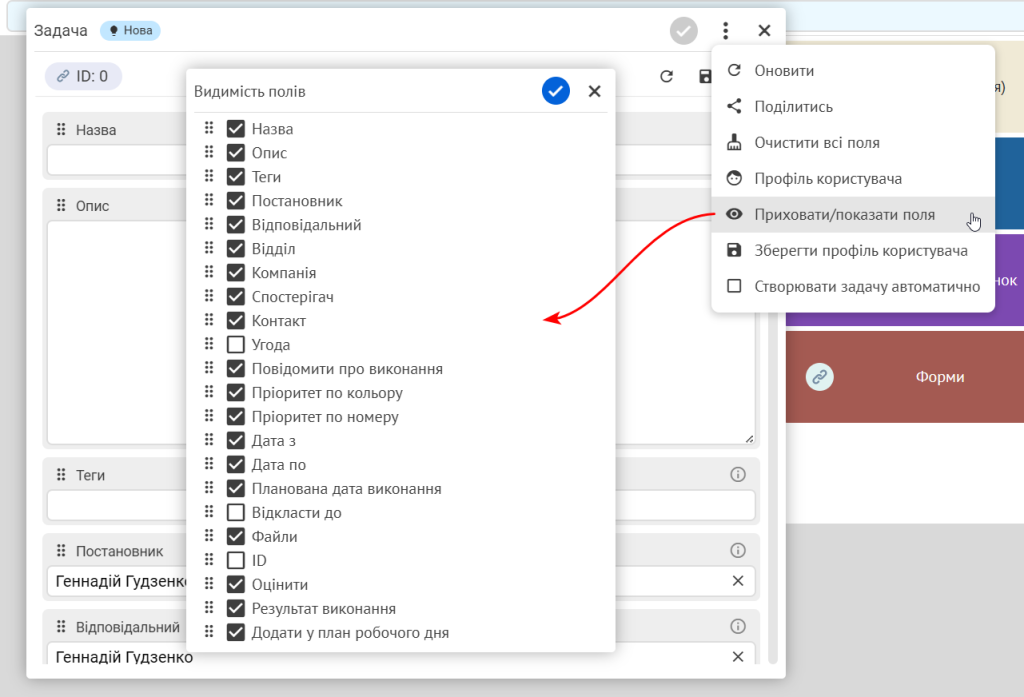Click info icon in Теги section
The image size is (1024, 697).
(738, 475)
